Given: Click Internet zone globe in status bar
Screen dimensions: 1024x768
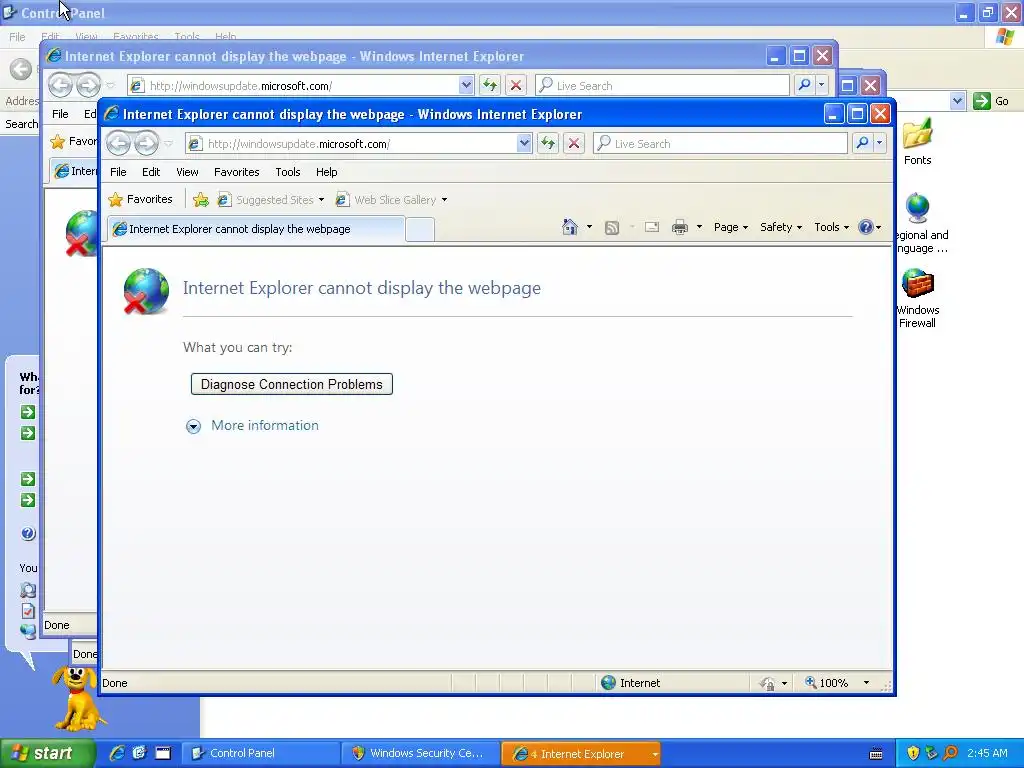Looking at the screenshot, I should coord(608,682).
